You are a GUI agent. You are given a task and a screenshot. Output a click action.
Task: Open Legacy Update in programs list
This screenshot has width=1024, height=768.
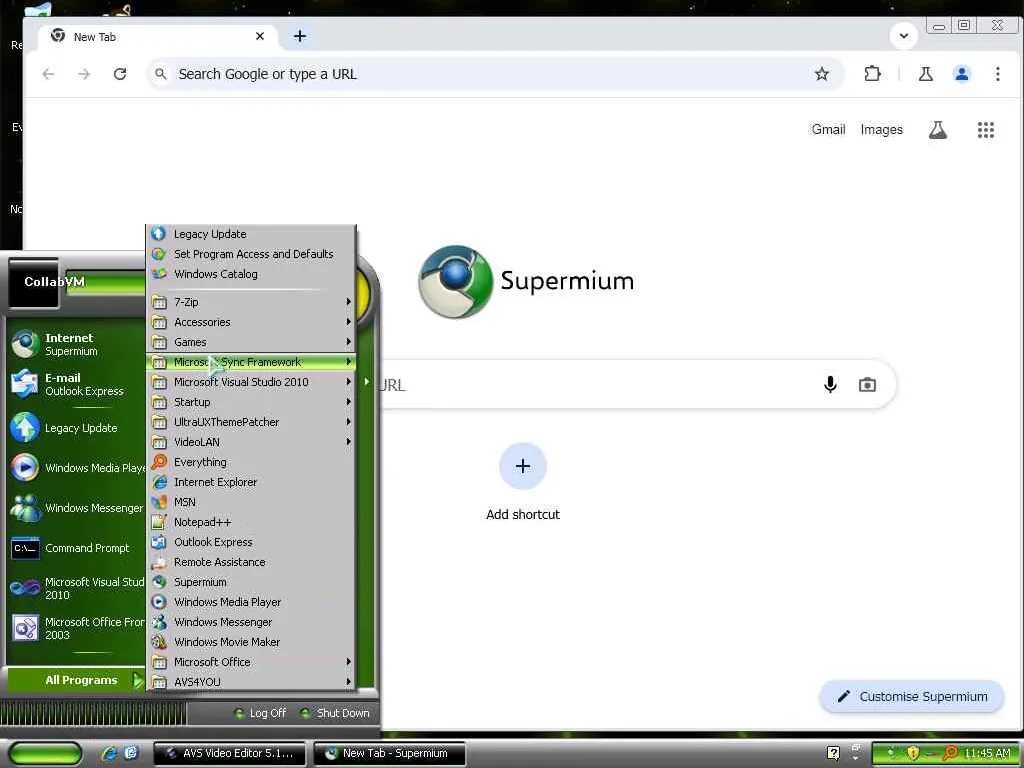click(251, 234)
